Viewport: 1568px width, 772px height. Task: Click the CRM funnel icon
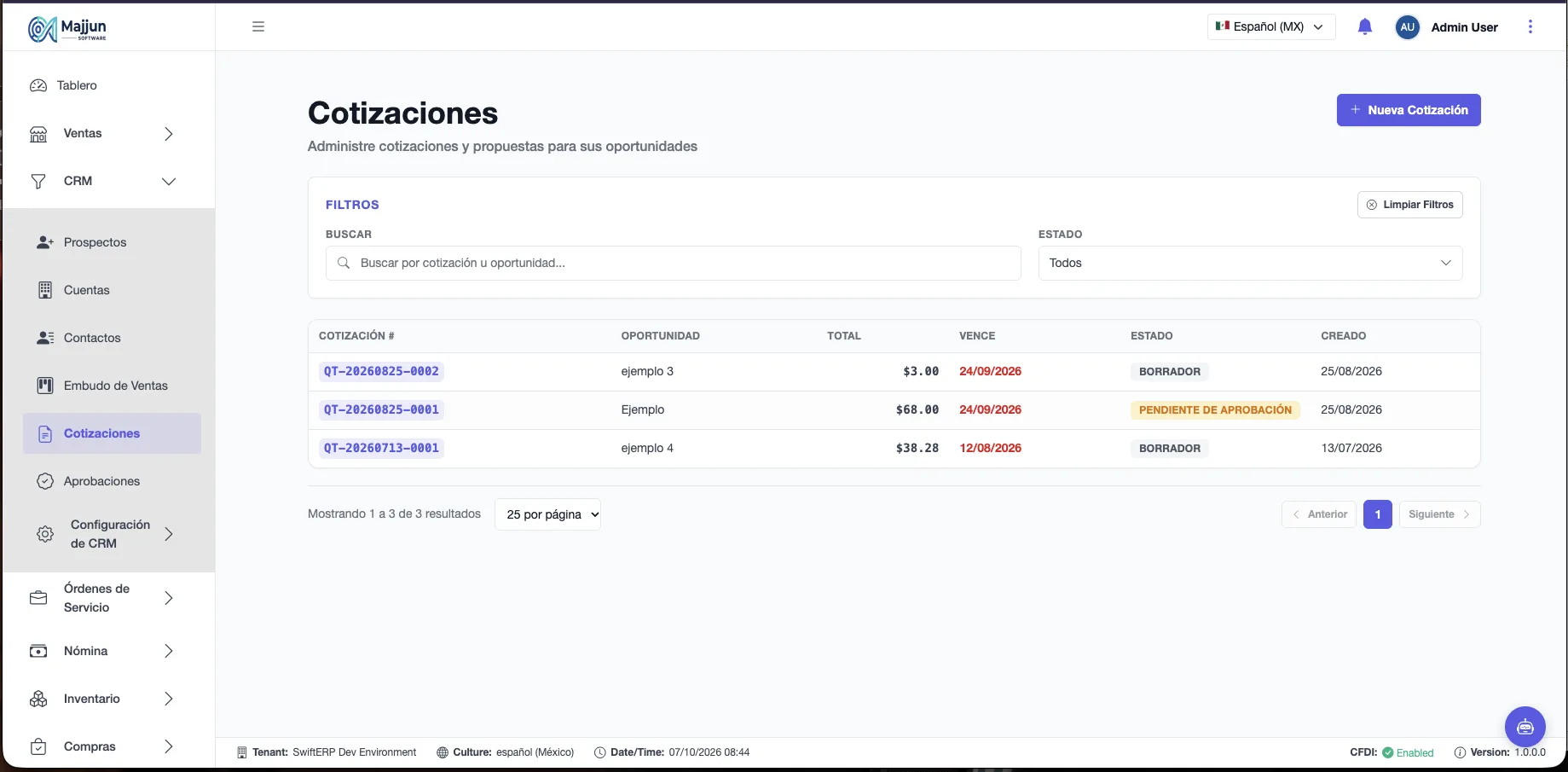coord(38,182)
